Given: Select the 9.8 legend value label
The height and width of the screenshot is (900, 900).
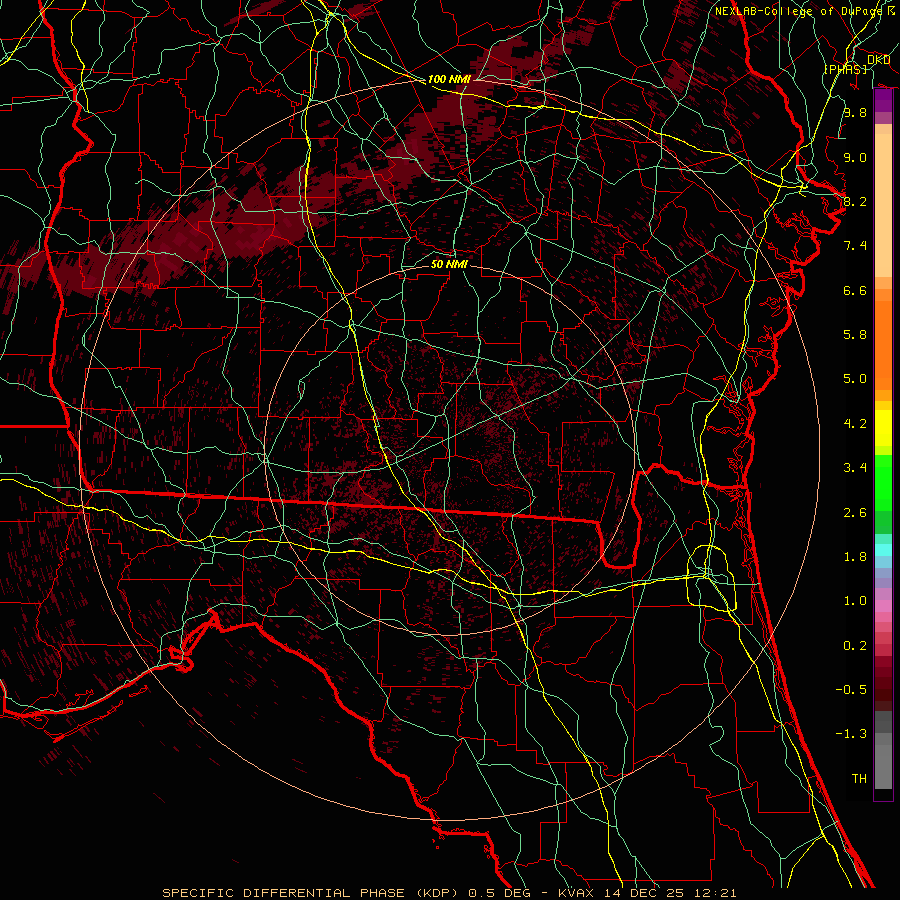Looking at the screenshot, I should click(x=854, y=113).
